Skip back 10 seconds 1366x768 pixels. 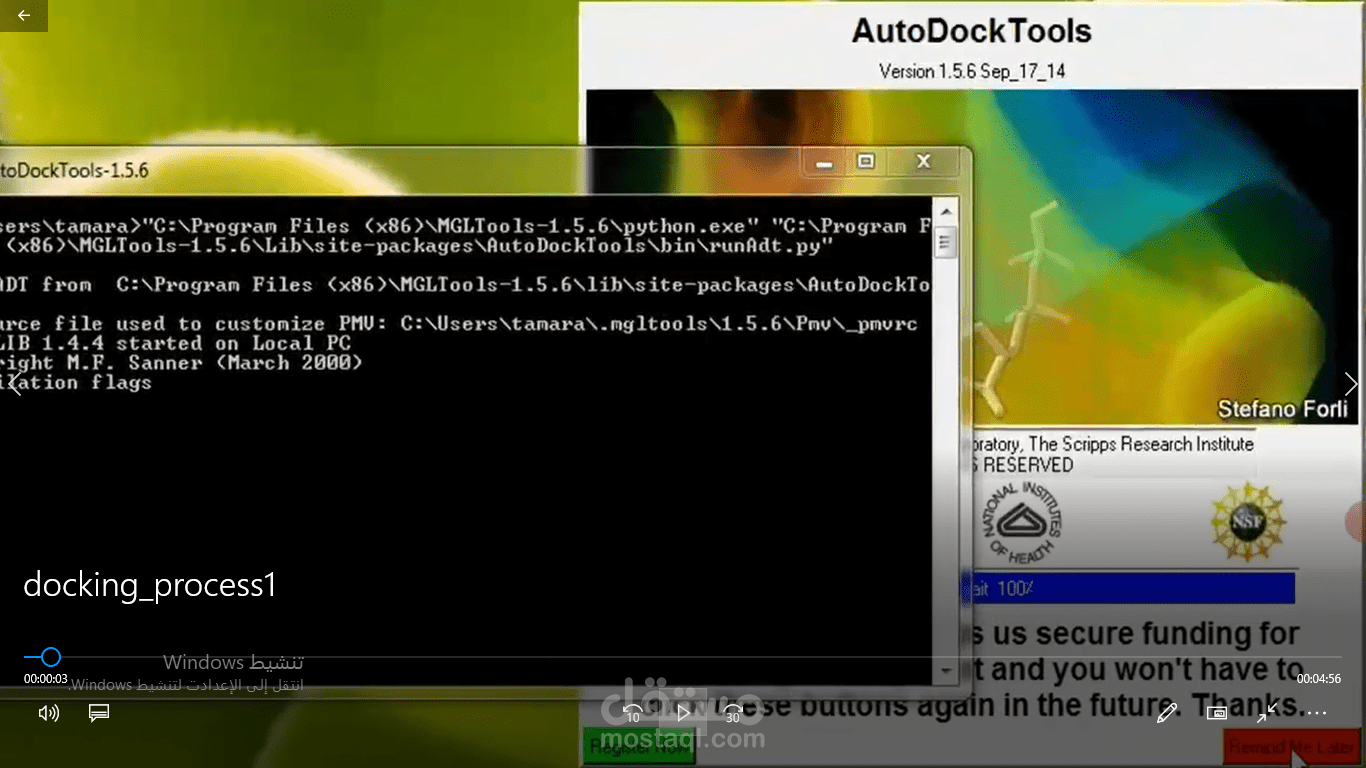point(633,713)
